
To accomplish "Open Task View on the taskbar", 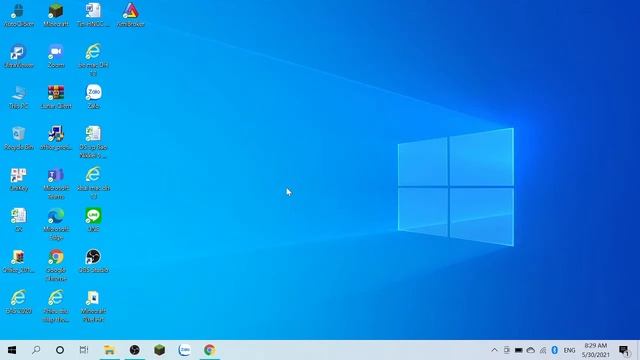I will tap(84, 350).
